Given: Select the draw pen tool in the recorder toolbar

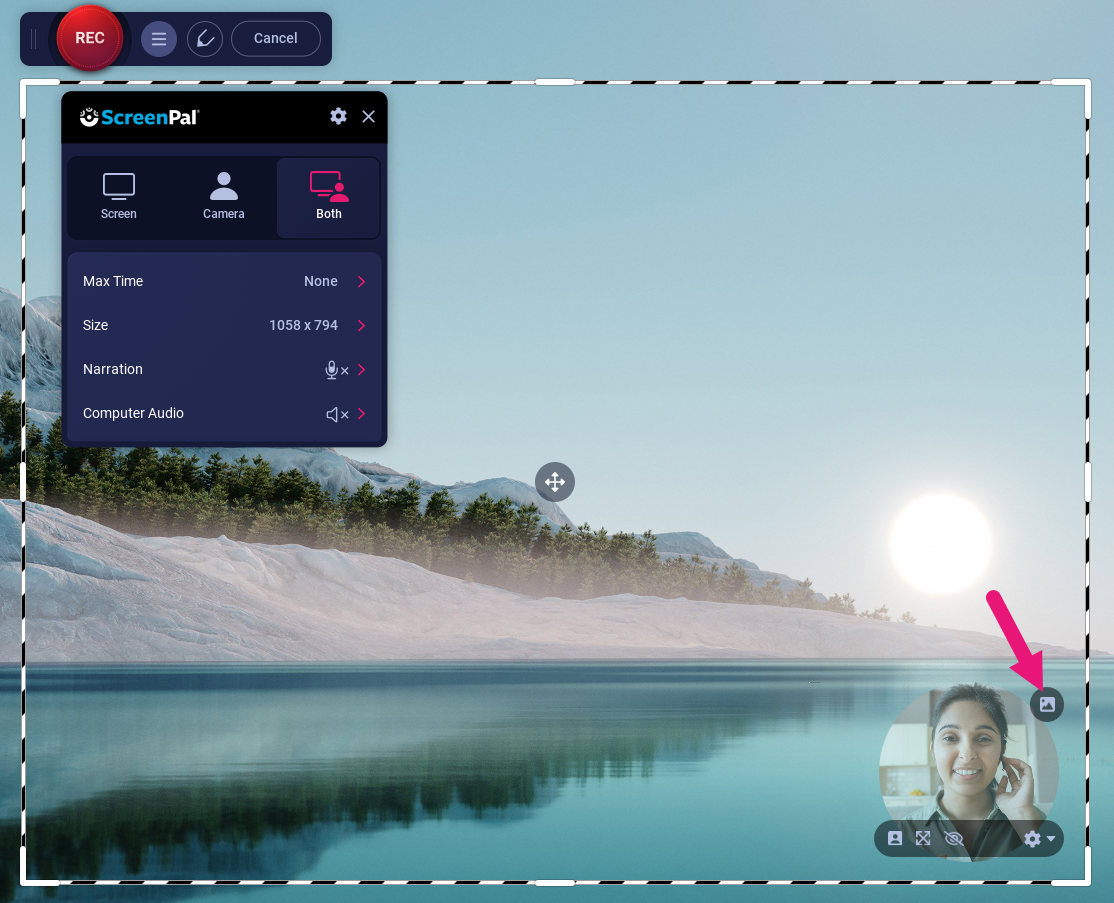Looking at the screenshot, I should point(205,39).
